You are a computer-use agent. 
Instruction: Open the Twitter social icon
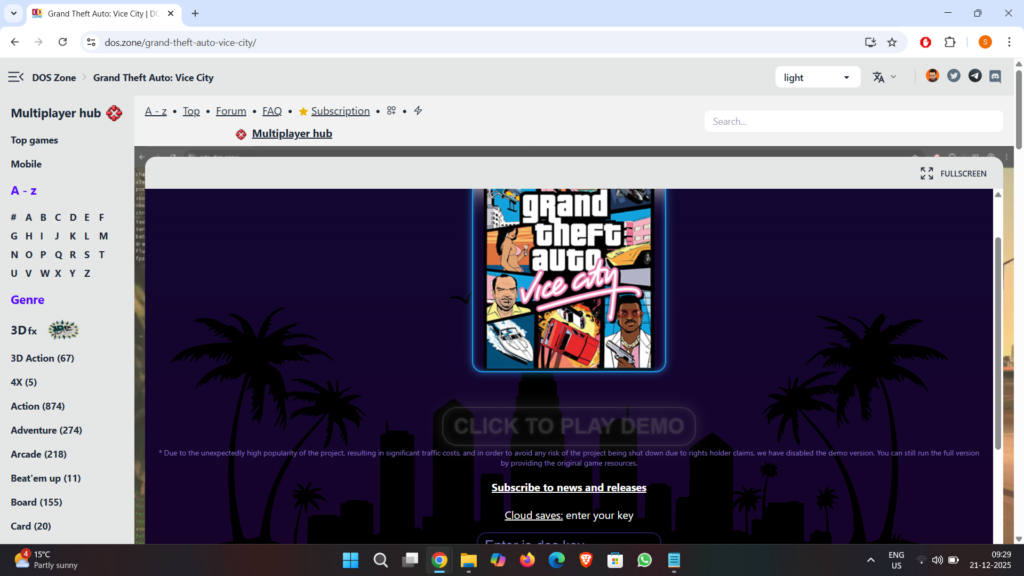(954, 76)
